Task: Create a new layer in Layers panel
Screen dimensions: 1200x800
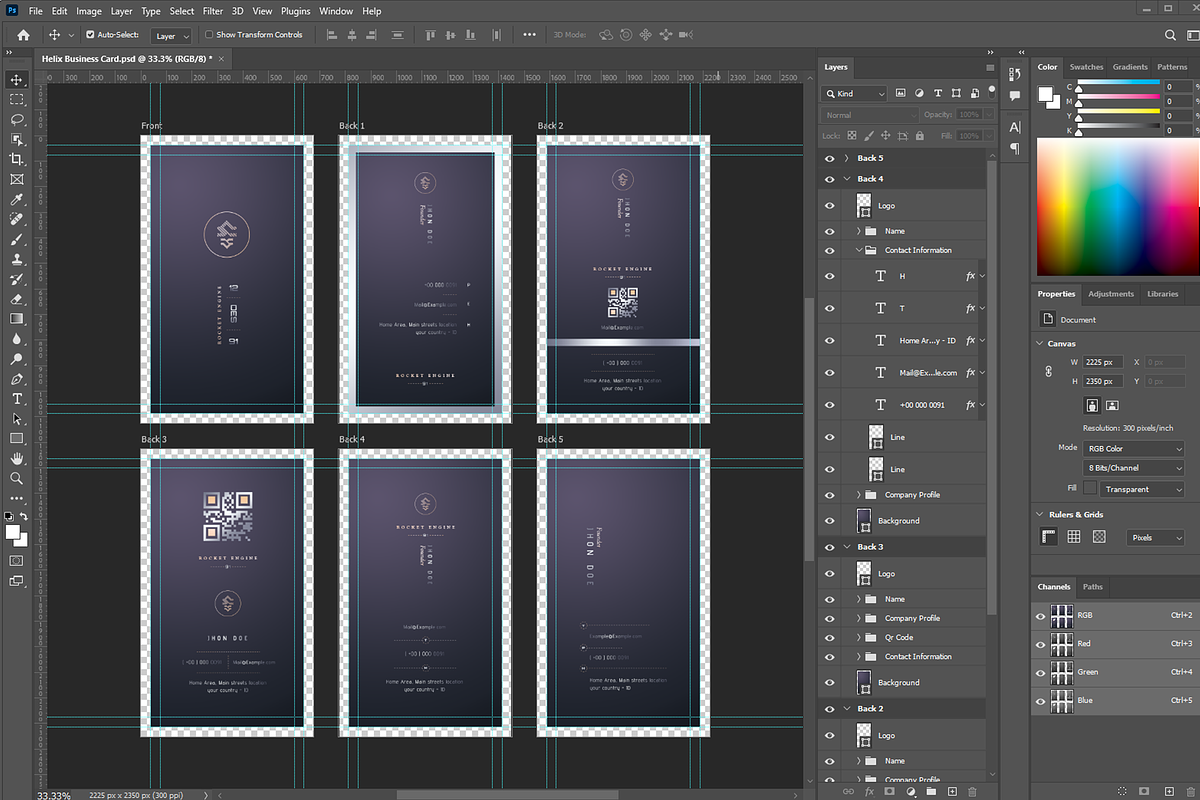Action: pos(952,791)
